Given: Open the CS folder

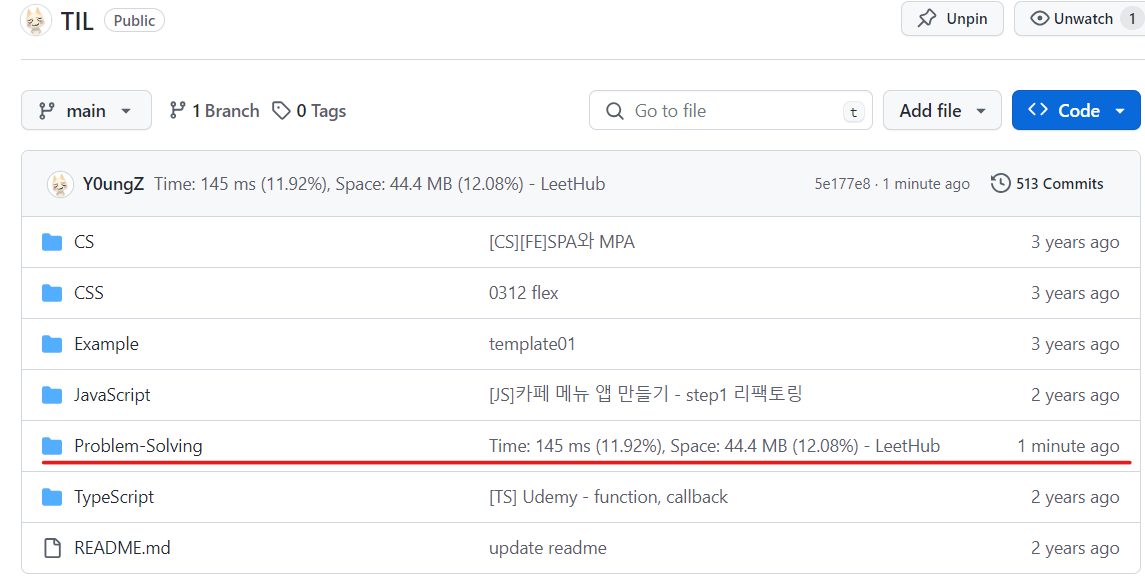Looking at the screenshot, I should (x=84, y=242).
